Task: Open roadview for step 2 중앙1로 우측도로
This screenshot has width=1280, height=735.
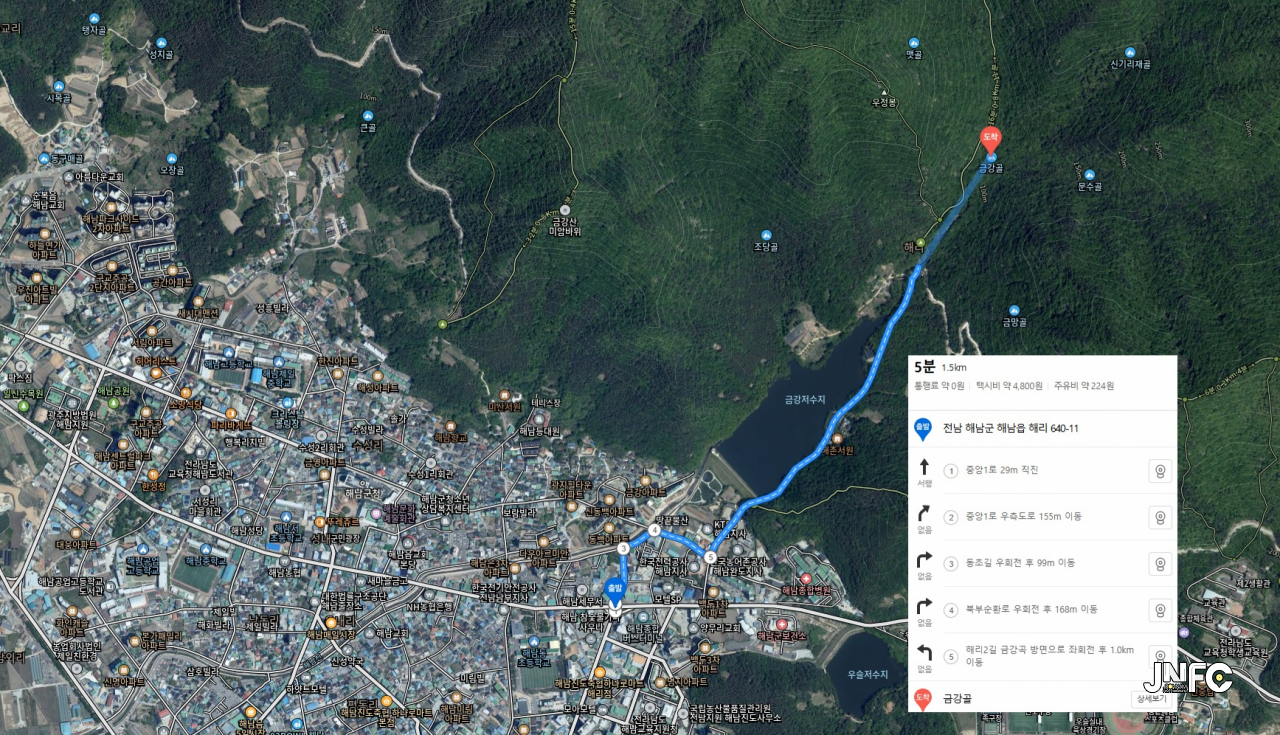Action: click(1160, 517)
